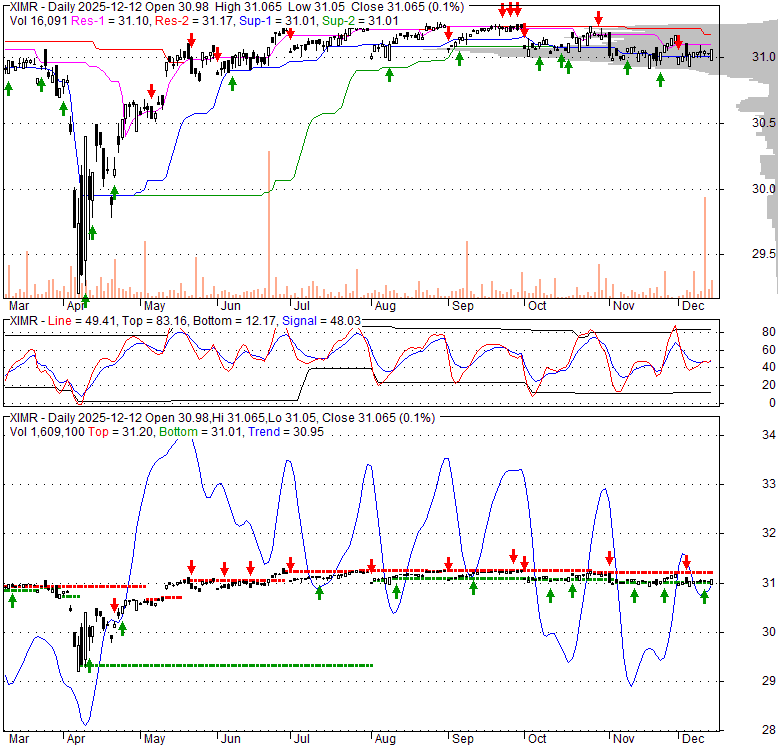The image size is (780, 745).
Task: Select the tall mid-June volume spike bar
Action: pos(268,222)
